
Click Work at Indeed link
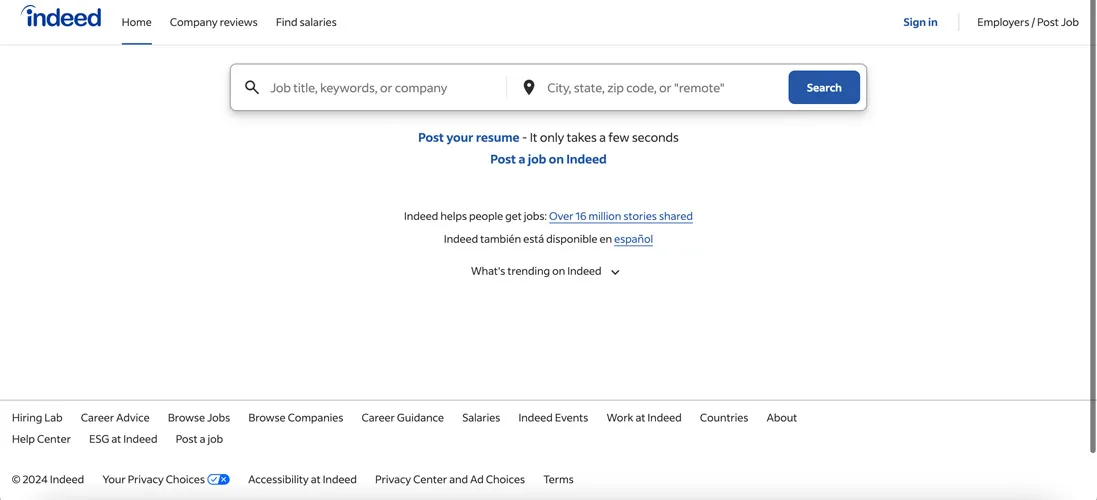coord(644,417)
